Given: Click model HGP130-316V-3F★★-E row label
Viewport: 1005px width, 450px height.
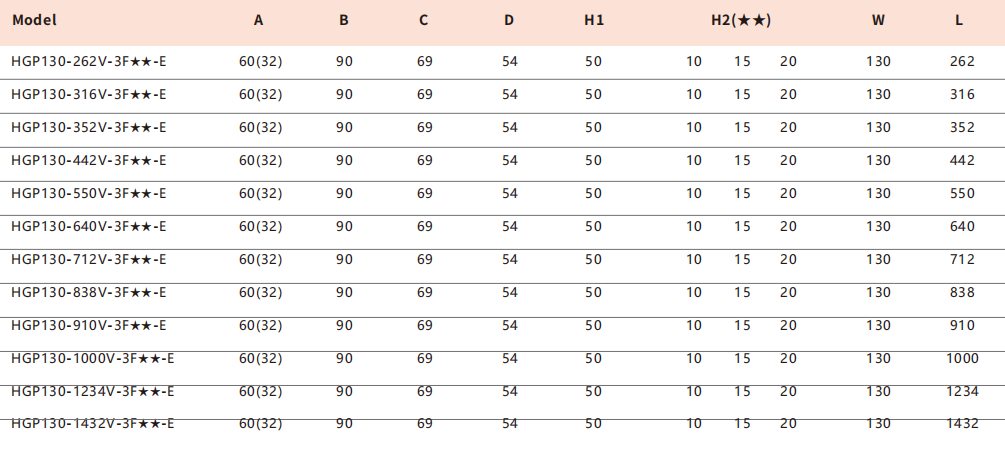Looking at the screenshot, I should [x=89, y=95].
